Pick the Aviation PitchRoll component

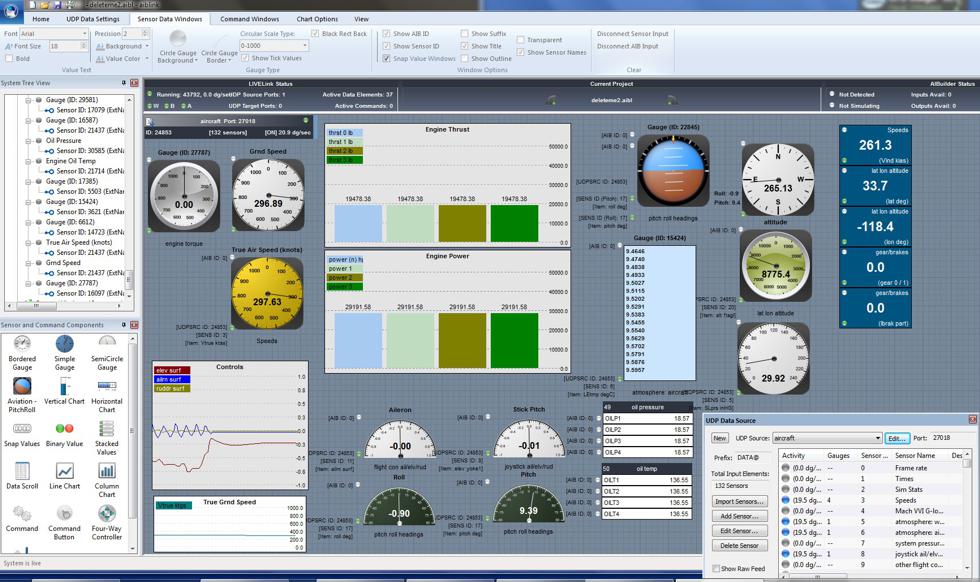22,395
